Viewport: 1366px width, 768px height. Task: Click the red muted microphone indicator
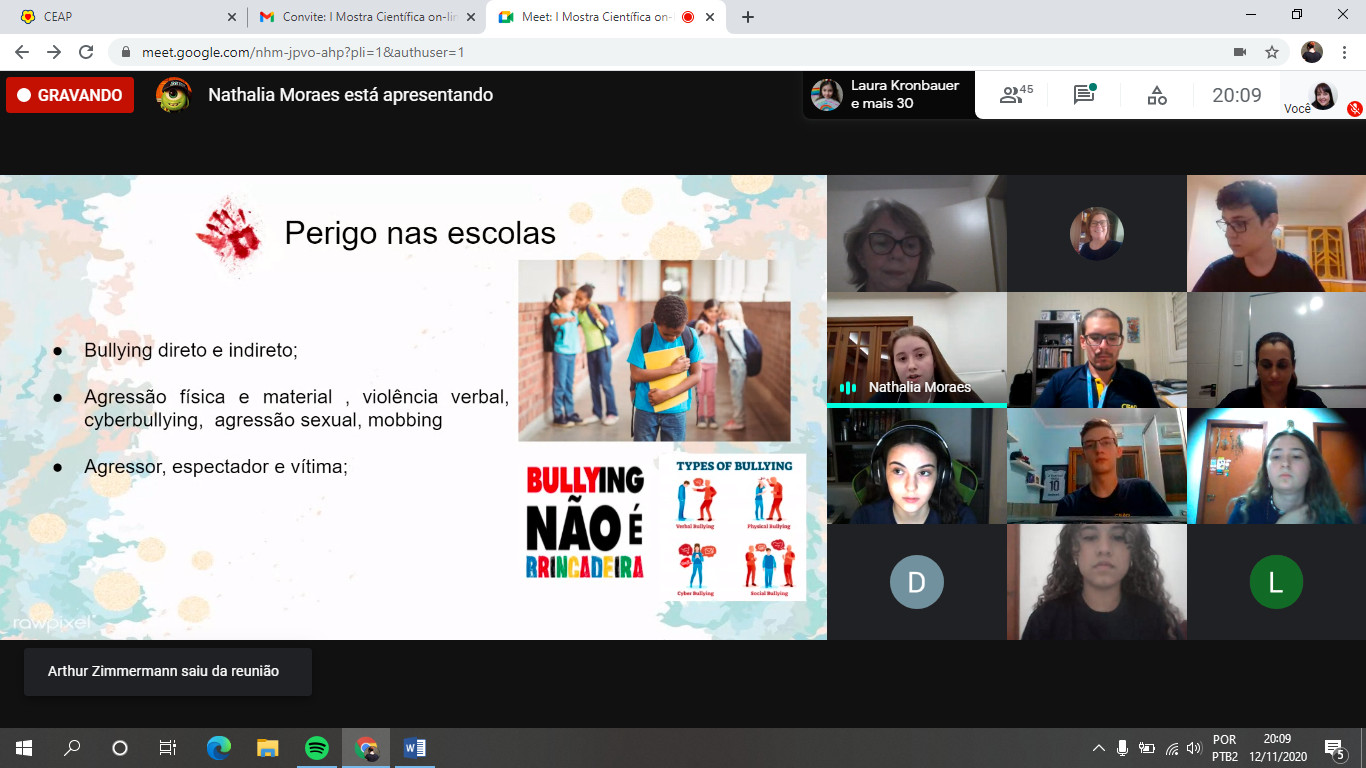[x=1354, y=108]
